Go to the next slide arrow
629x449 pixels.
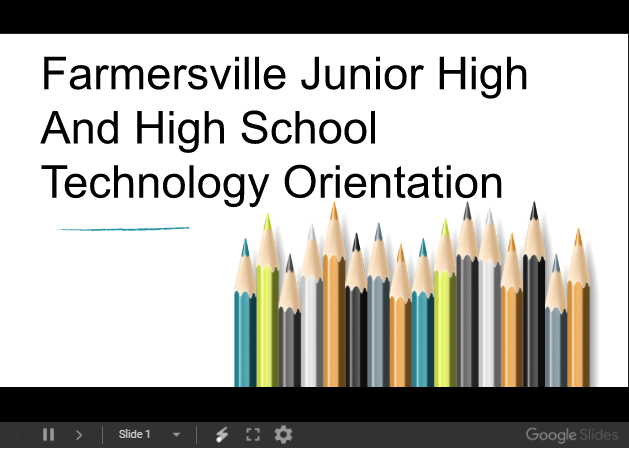coord(79,435)
